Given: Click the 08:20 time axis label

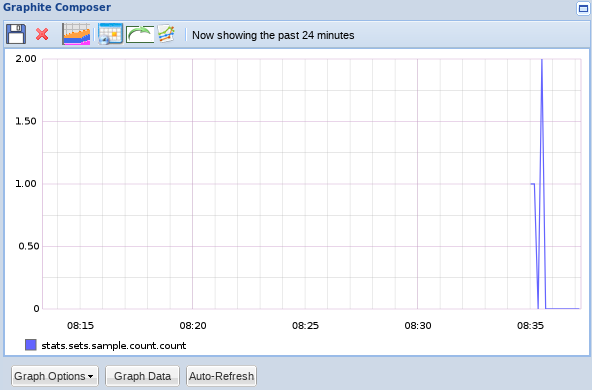Looking at the screenshot, I should (x=193, y=325).
